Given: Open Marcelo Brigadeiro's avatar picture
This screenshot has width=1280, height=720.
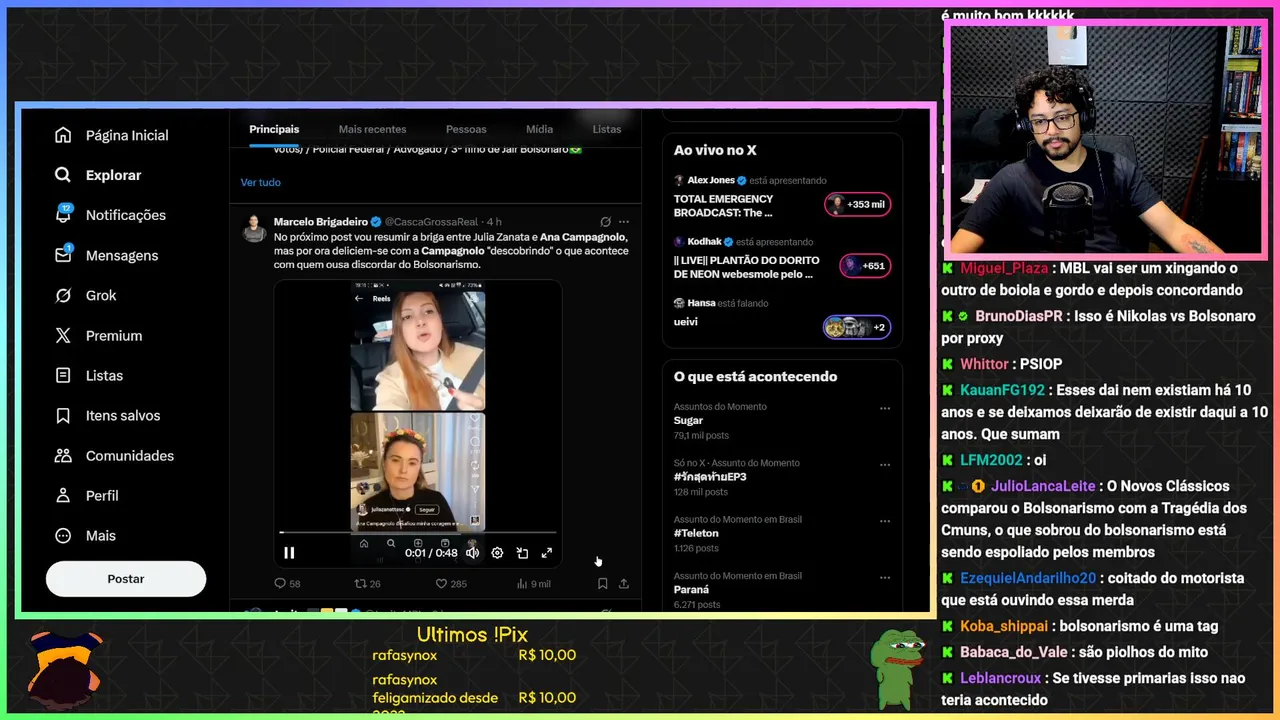Looking at the screenshot, I should click(254, 228).
